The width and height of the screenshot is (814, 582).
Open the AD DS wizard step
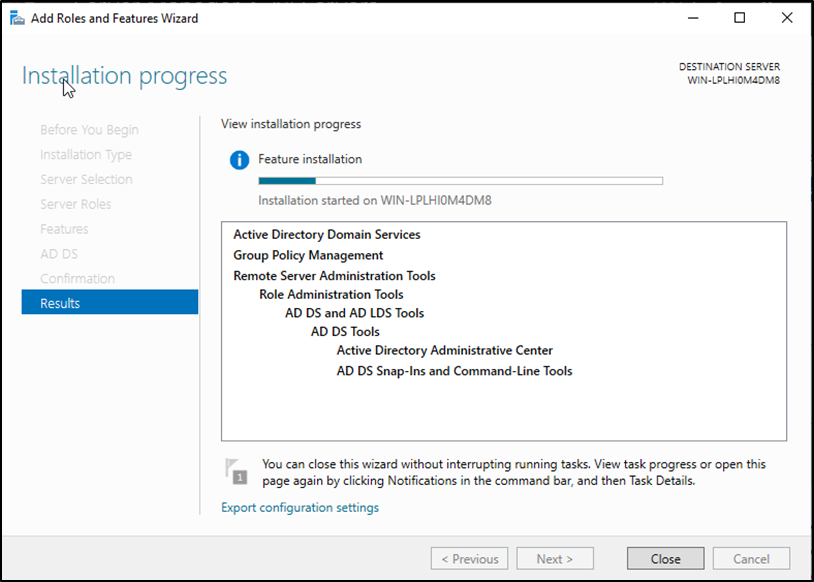pos(59,254)
